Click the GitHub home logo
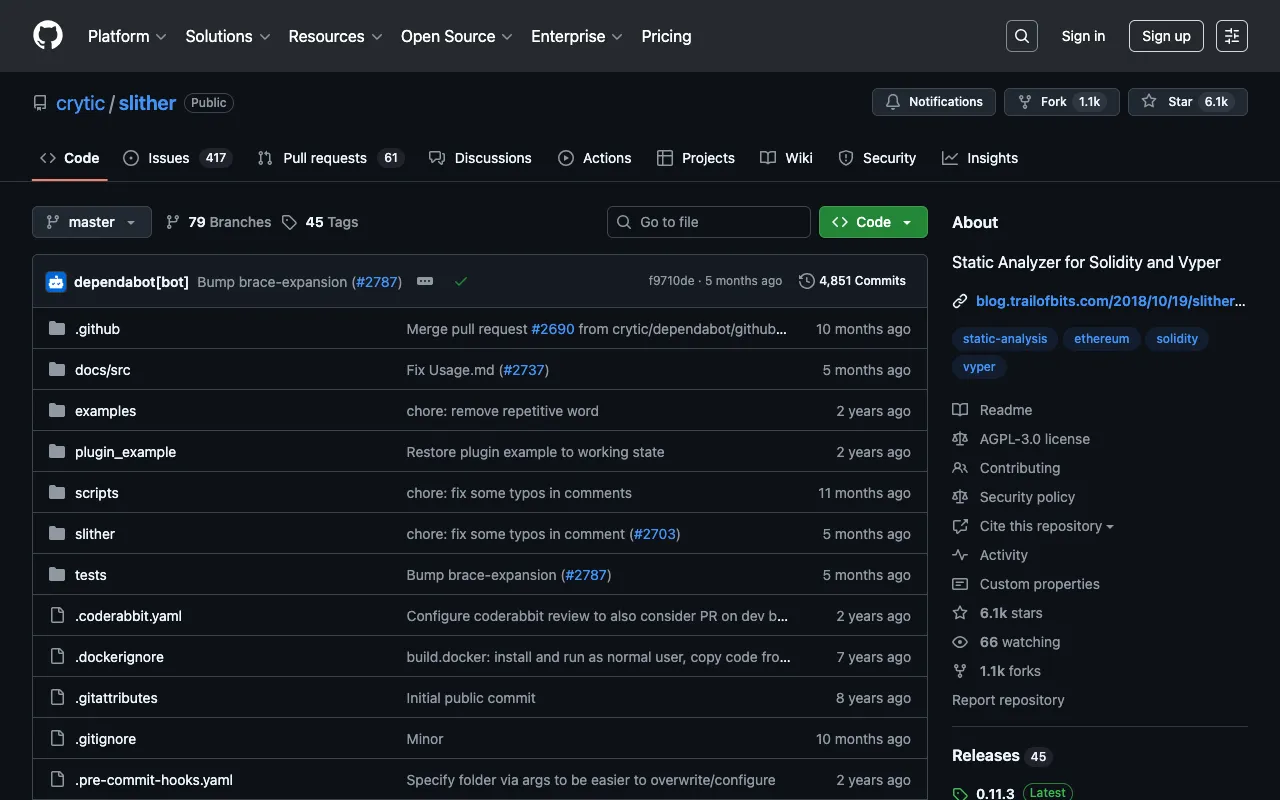This screenshot has height=800, width=1280. 47,35
